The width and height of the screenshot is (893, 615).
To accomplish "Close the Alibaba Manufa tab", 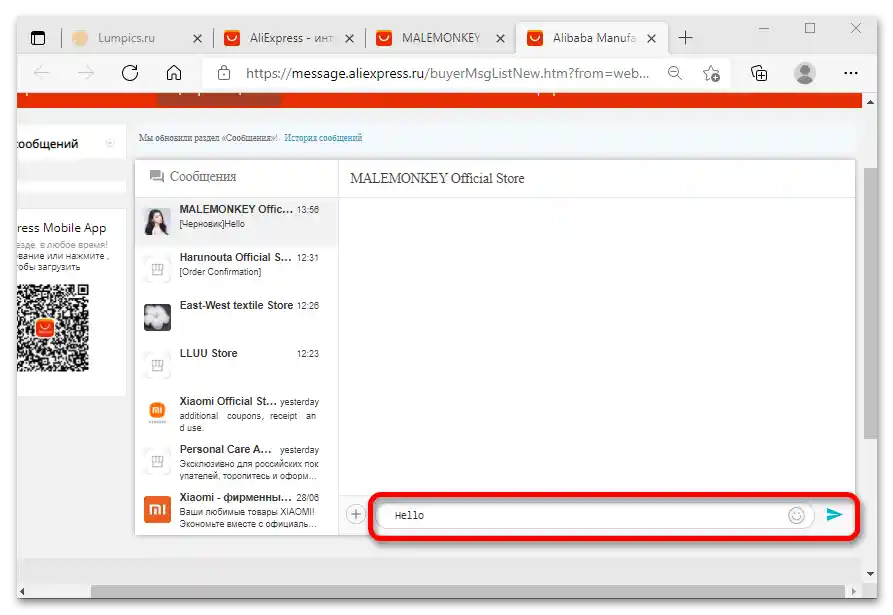I will [x=652, y=39].
